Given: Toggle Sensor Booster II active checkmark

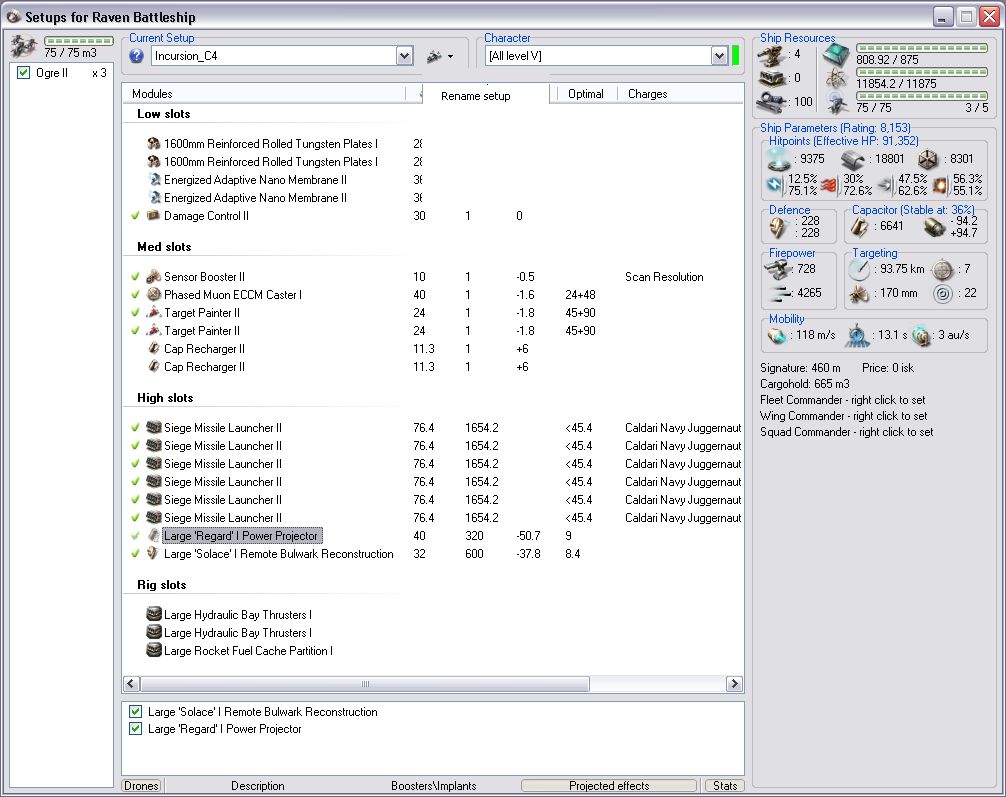Looking at the screenshot, I should 135,277.
